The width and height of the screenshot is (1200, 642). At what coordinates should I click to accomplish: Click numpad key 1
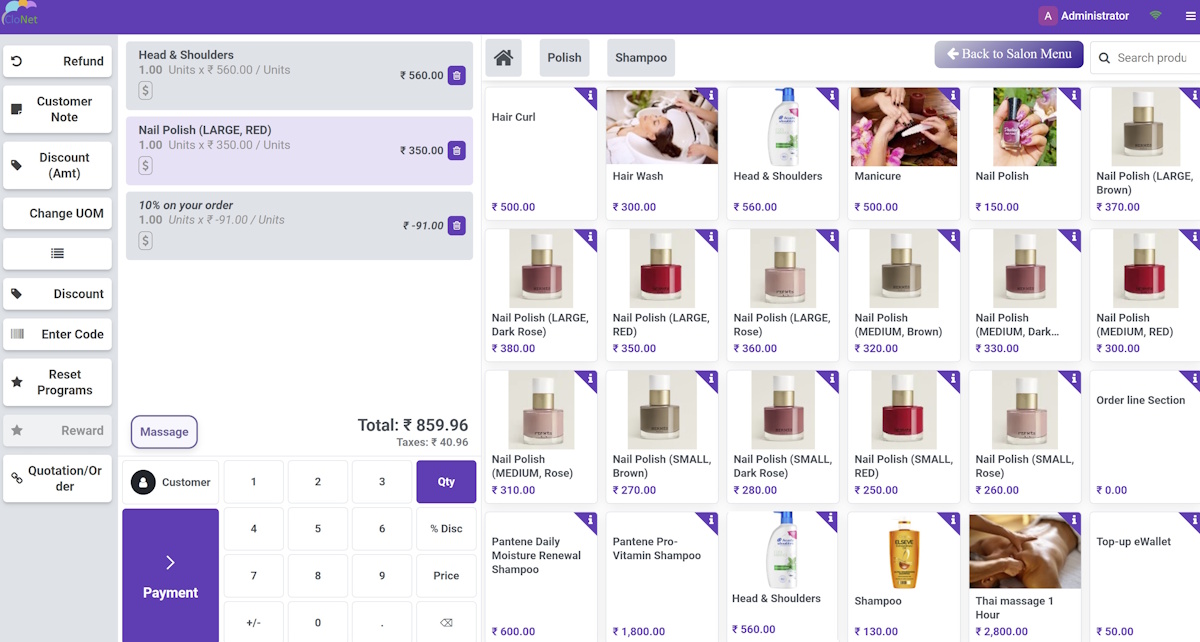(x=253, y=481)
